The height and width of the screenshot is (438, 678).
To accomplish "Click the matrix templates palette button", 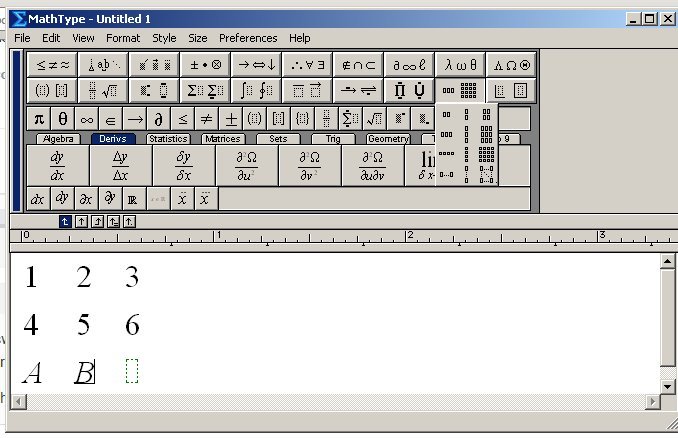I will tap(461, 90).
